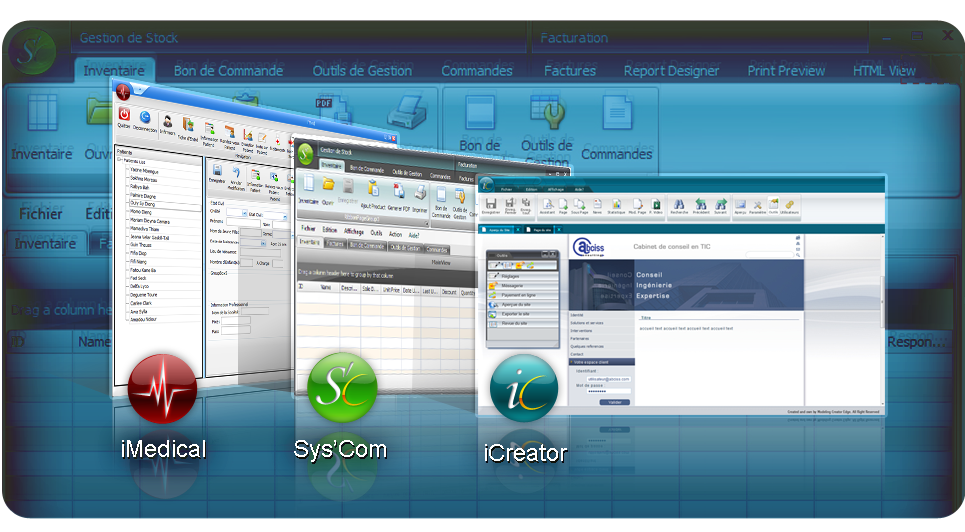Screen dimensions: 965x532
Task: Open Action menu in Sys'Com window
Action: (395, 234)
